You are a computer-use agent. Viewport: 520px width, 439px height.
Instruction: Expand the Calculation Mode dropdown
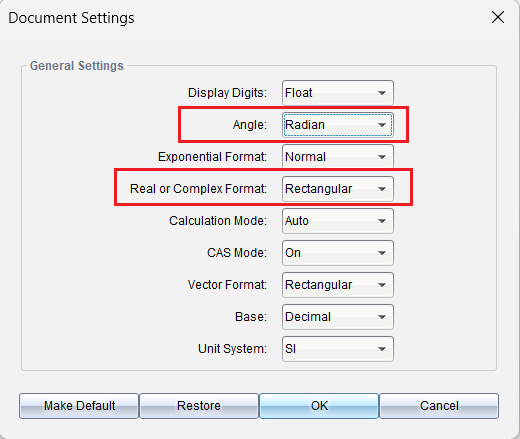[x=338, y=221]
